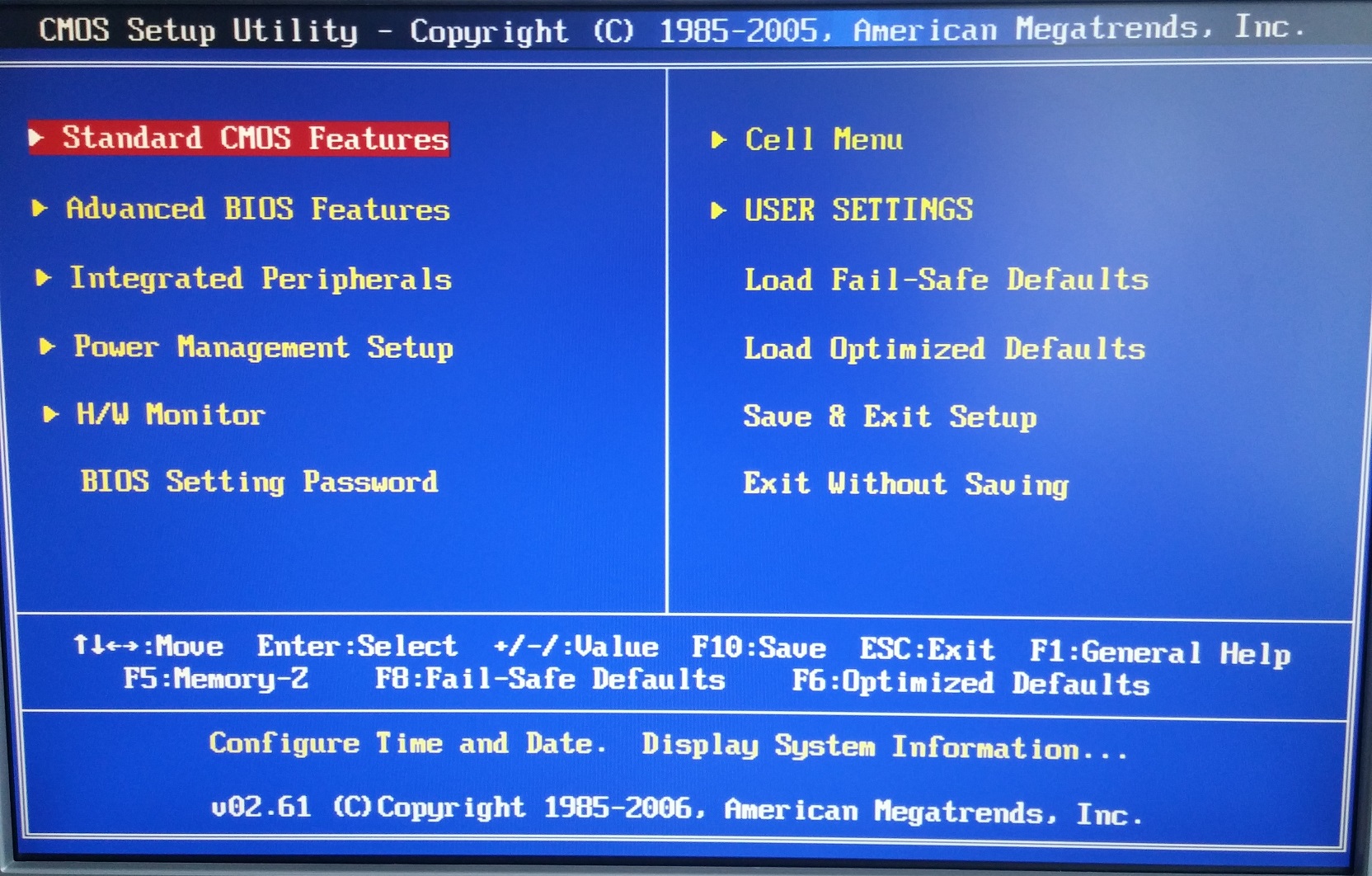
Task: Select Save & Exit Setup
Action: point(890,417)
